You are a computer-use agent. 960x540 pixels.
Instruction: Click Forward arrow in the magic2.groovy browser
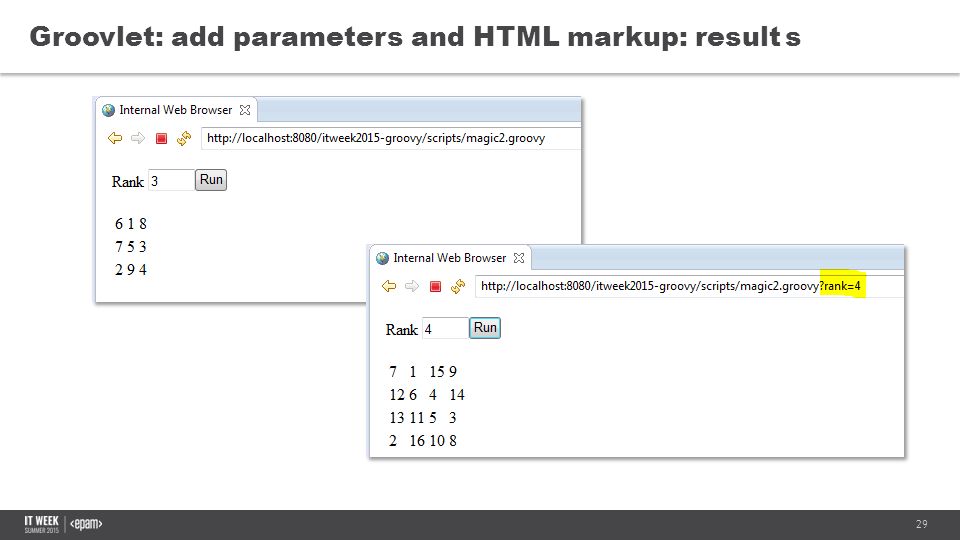[138, 138]
